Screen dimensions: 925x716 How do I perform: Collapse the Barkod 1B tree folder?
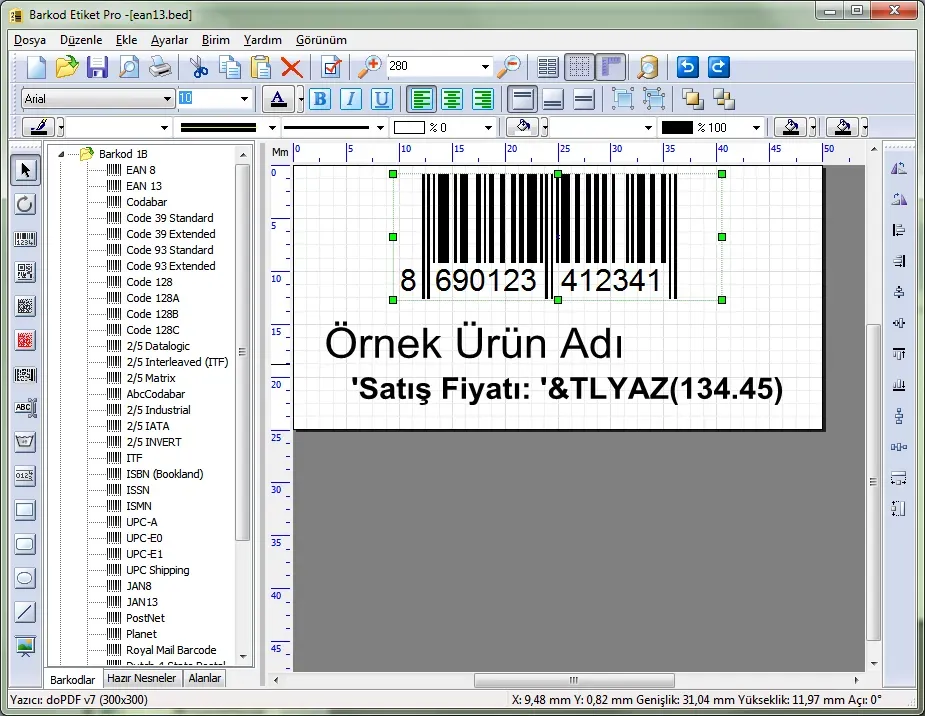point(62,154)
